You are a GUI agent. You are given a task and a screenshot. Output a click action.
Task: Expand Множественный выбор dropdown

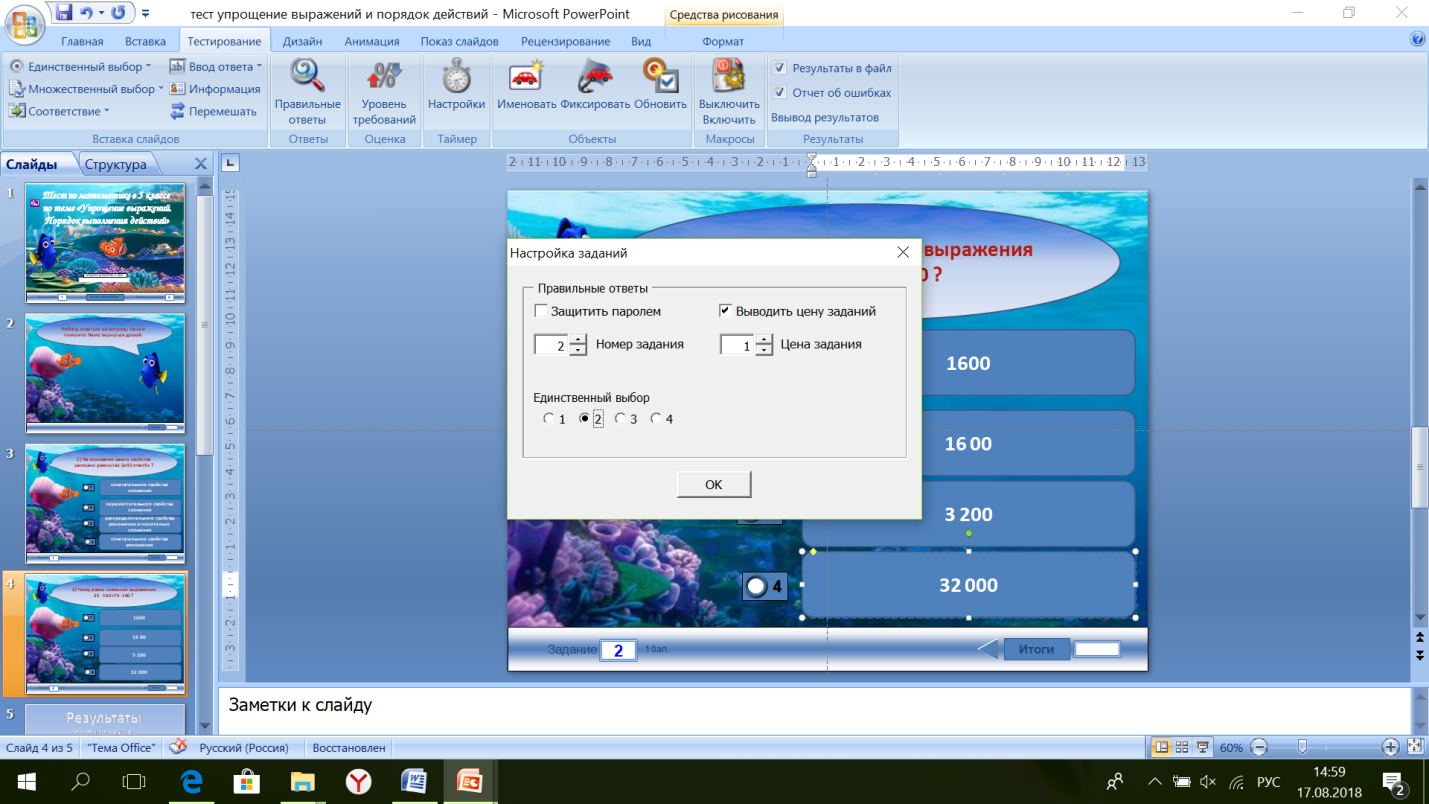(163, 89)
